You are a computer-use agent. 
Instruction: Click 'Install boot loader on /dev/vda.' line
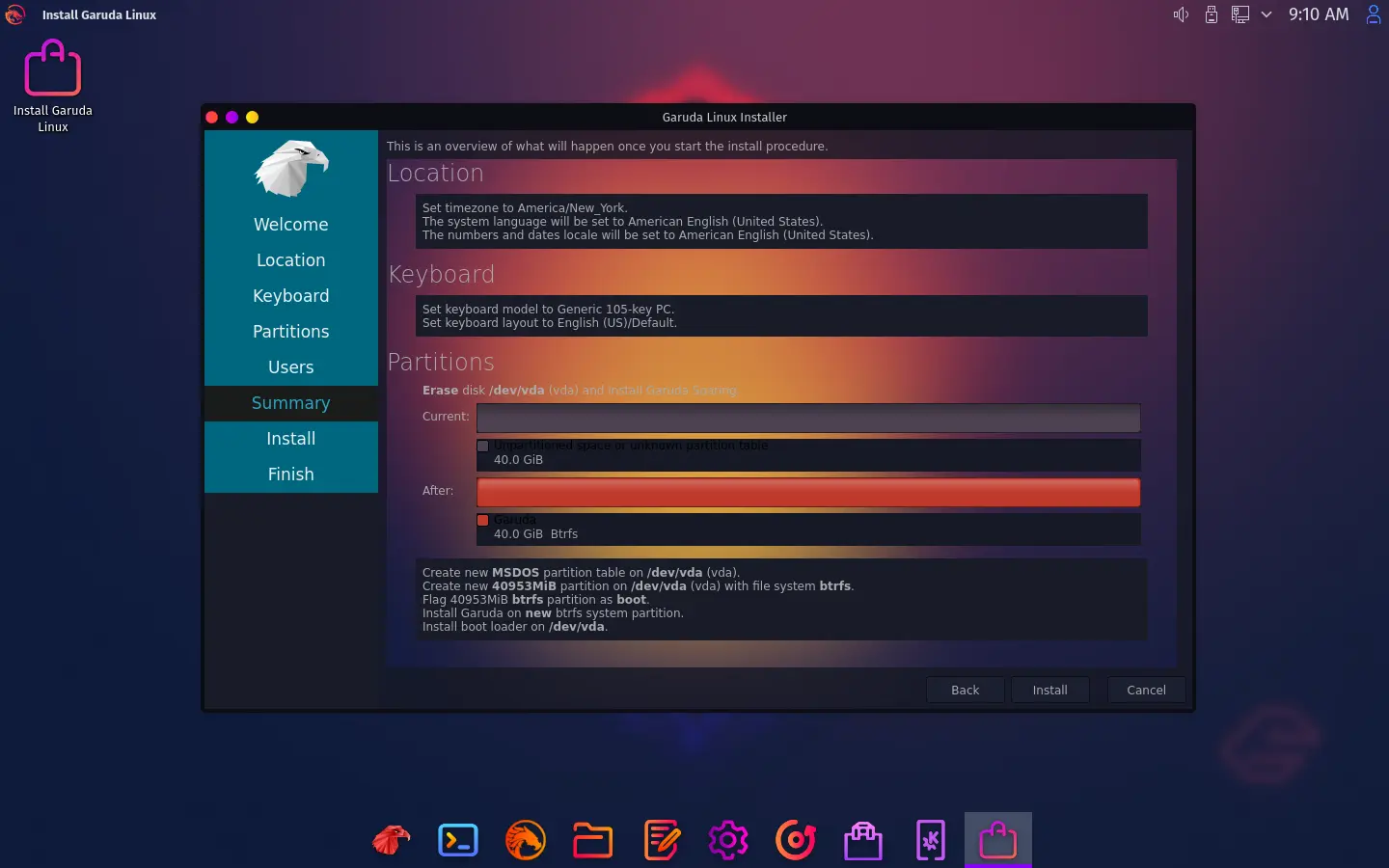coord(515,626)
